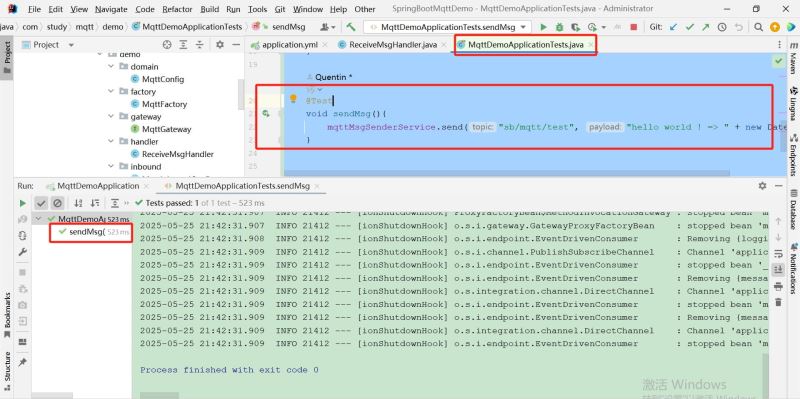The image size is (800, 399).
Task: Select MqttGateway in project tree
Action: (x=166, y=129)
